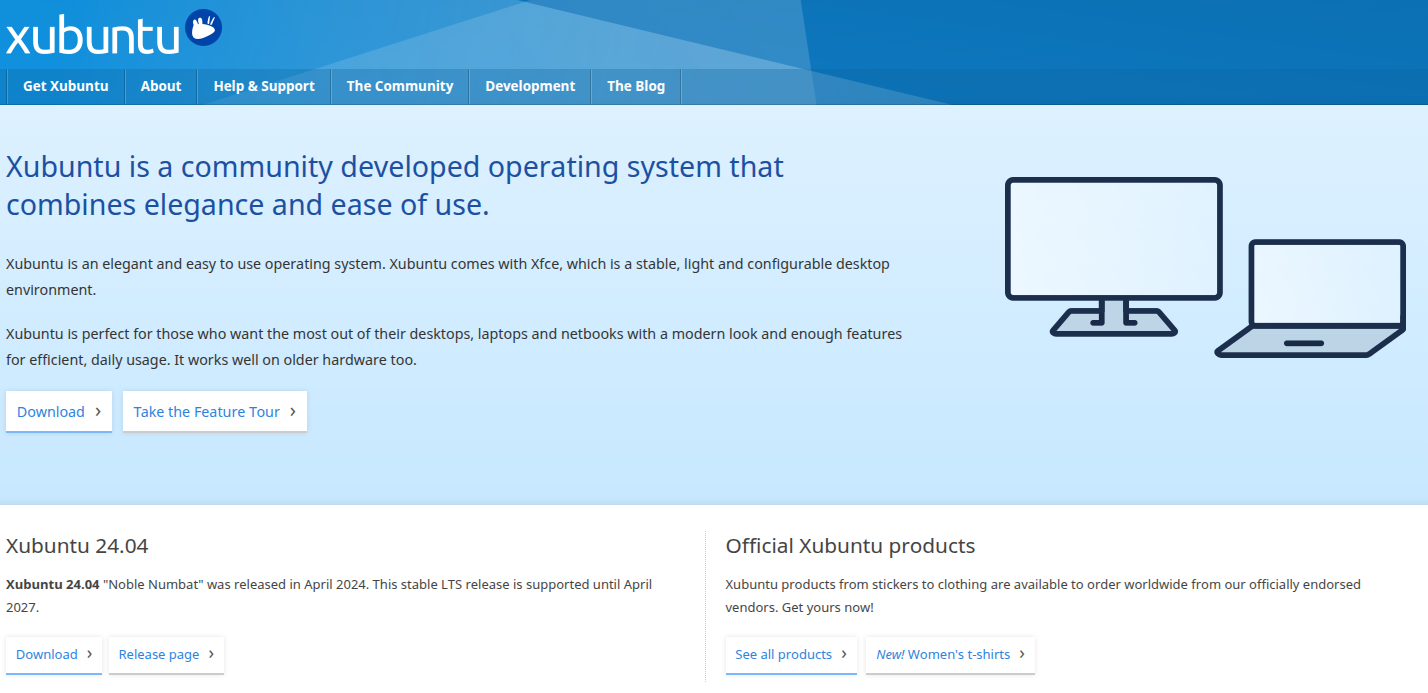
Task: Click the Xubuntu mouse logo icon
Action: (x=204, y=28)
